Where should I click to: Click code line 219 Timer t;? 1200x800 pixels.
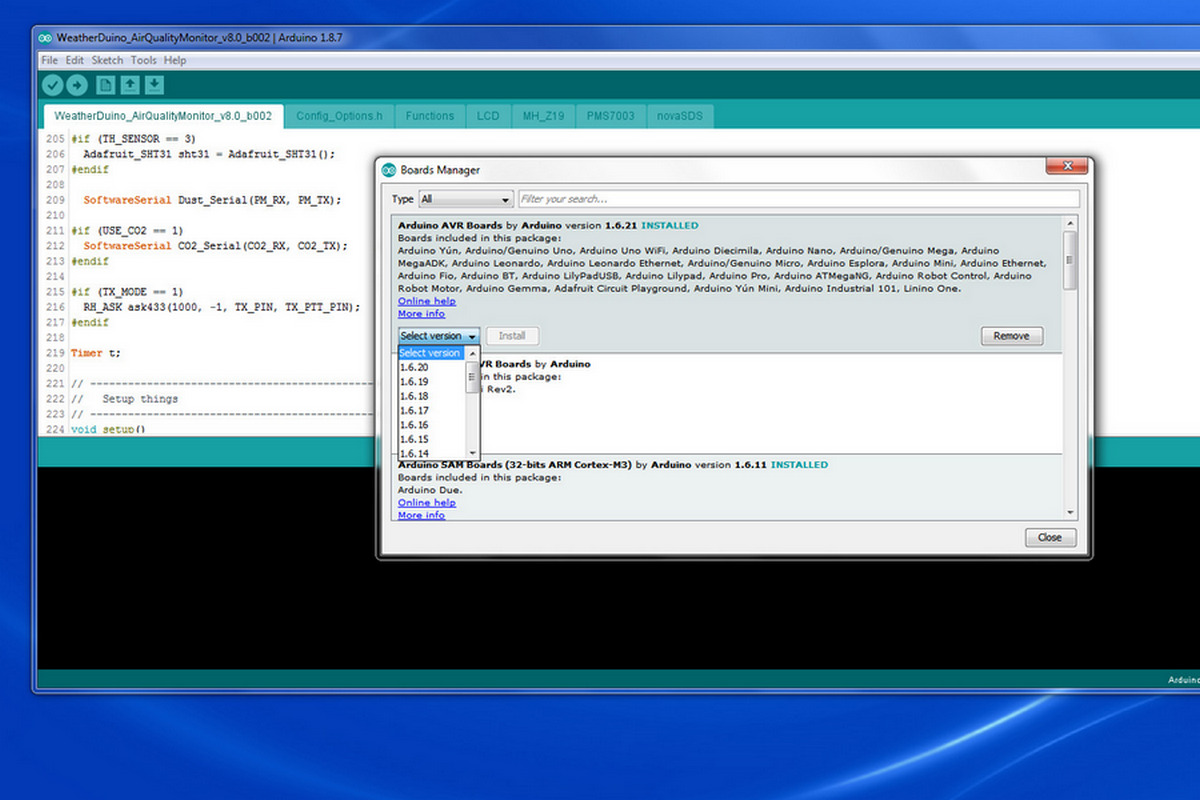pos(96,353)
